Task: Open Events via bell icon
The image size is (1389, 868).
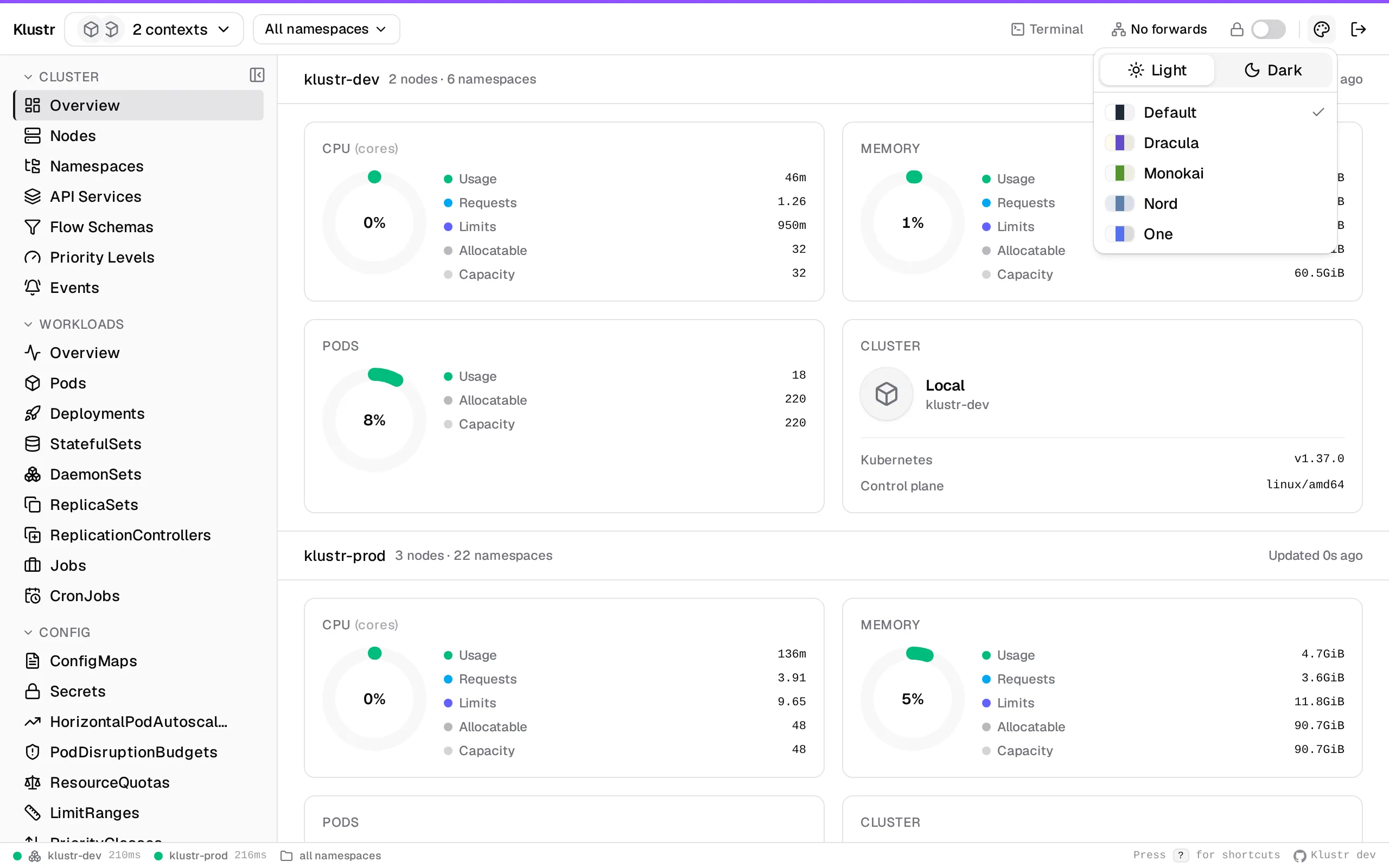Action: (x=33, y=288)
